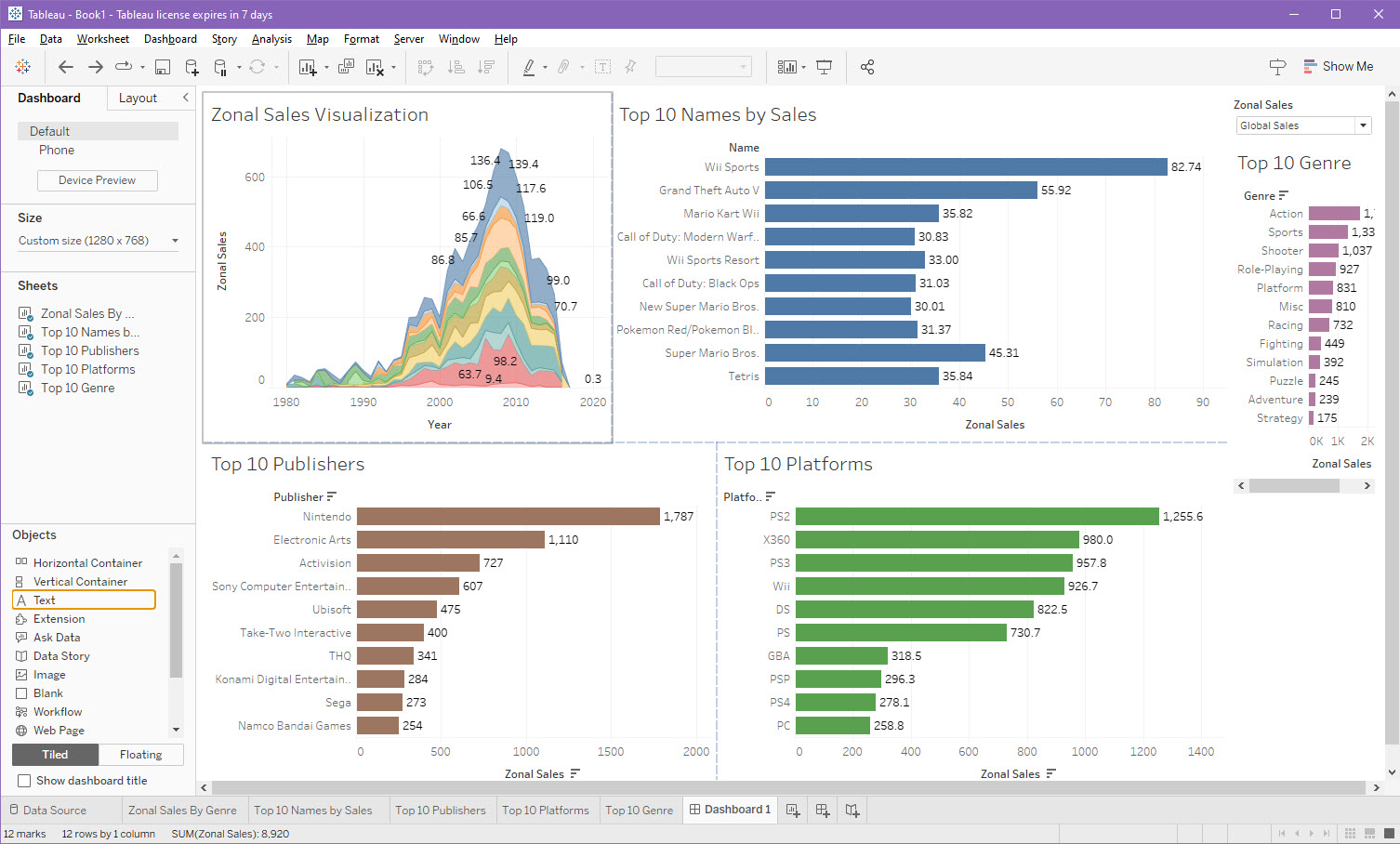Collapse the Dashboard side pane

click(x=185, y=98)
